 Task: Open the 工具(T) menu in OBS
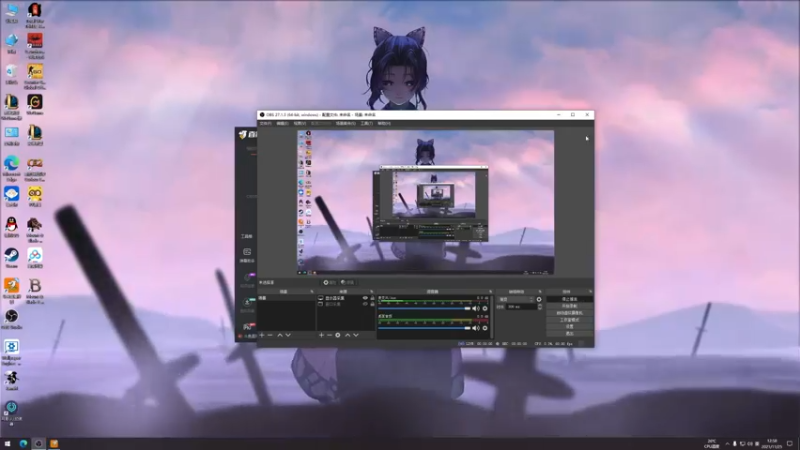pyautogui.click(x=366, y=123)
